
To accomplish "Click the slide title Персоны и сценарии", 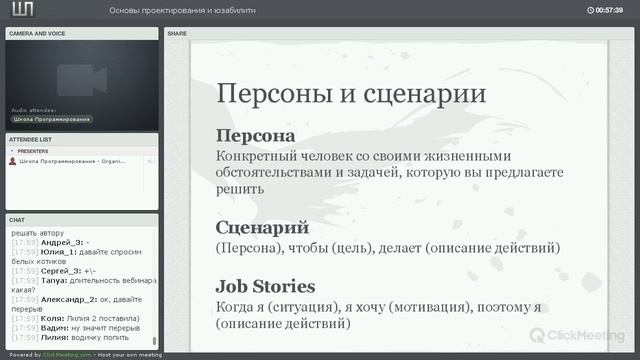I will [351, 93].
